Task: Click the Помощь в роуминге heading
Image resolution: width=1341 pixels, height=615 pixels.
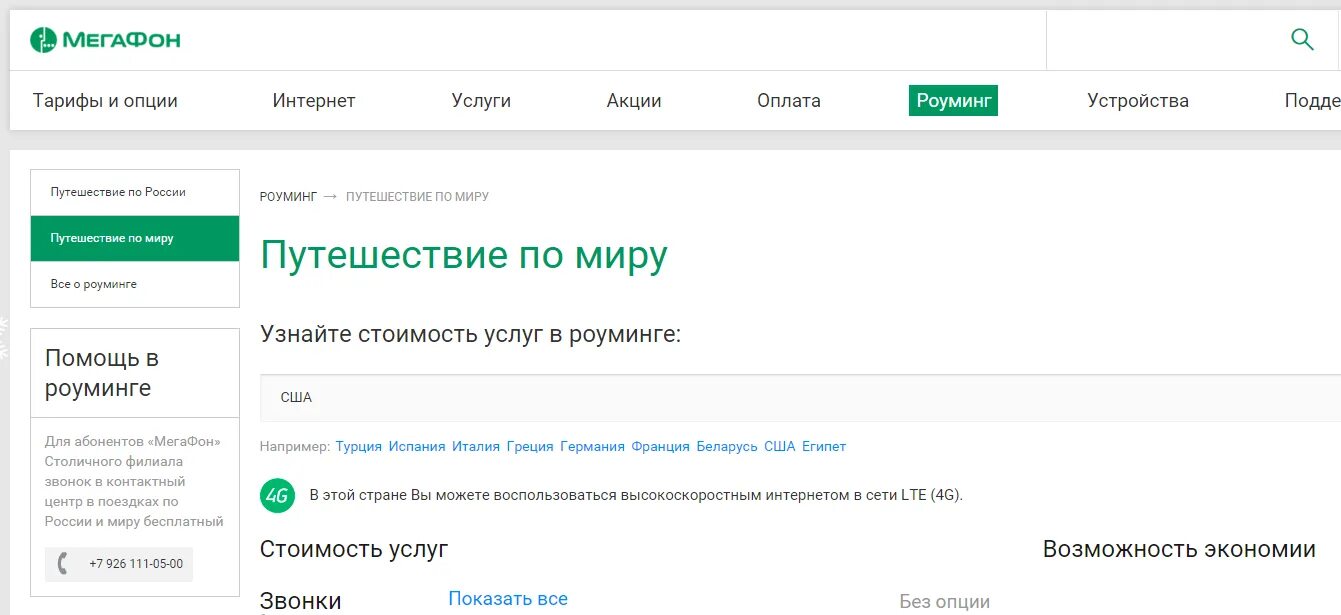Action: click(102, 373)
